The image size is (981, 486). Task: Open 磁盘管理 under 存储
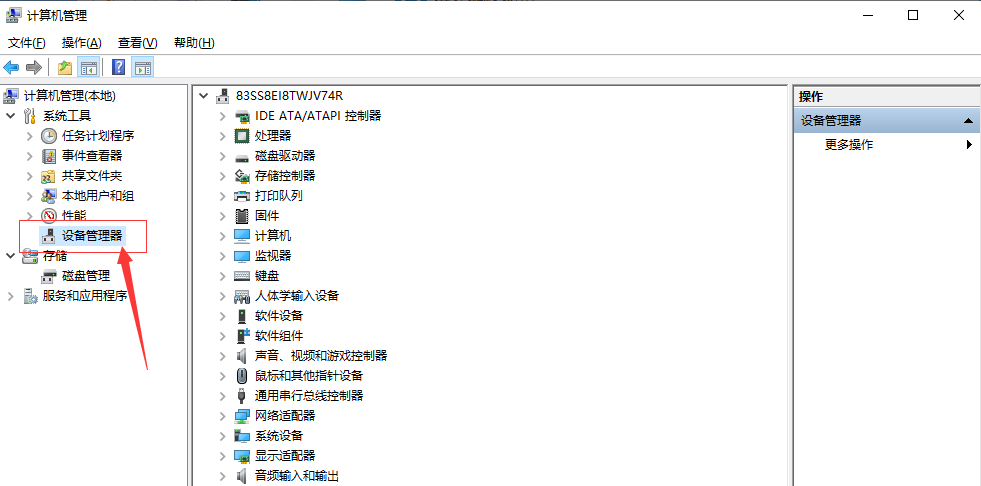(85, 275)
